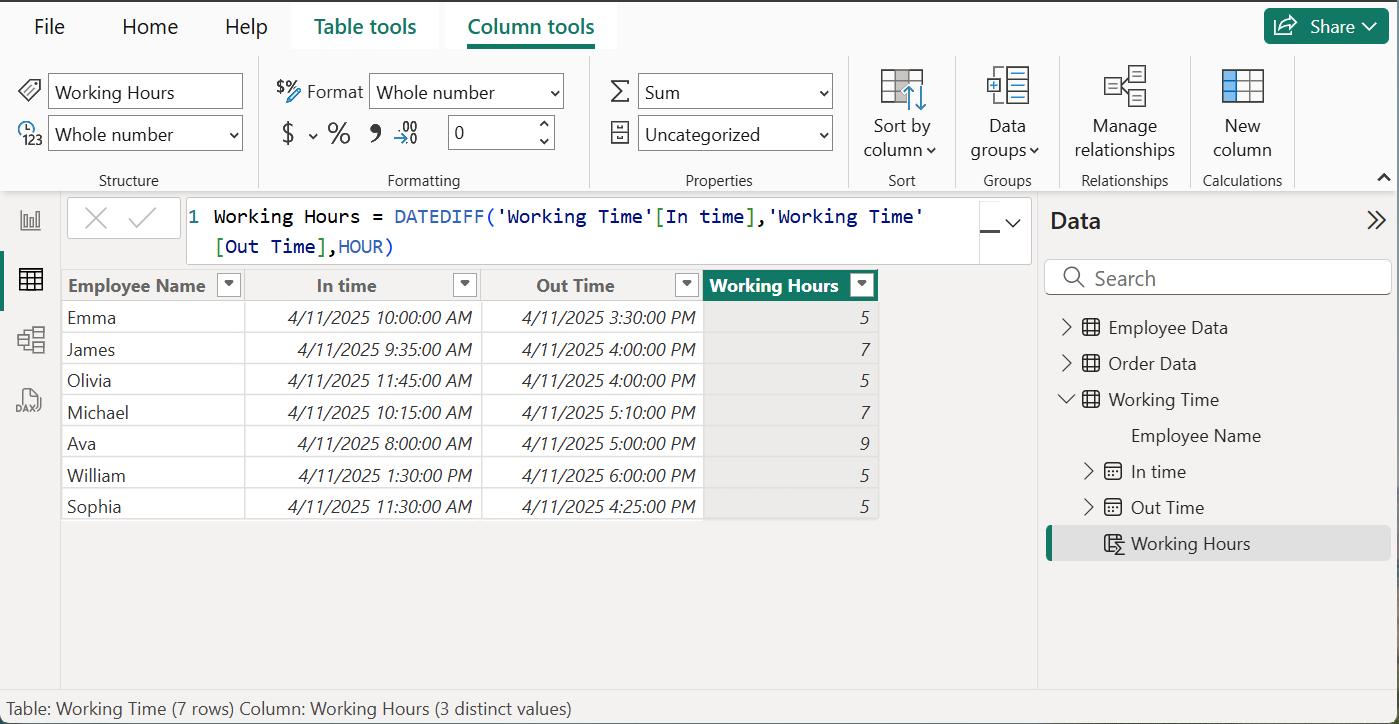Open Employee Name column filter dropdown

[229, 285]
